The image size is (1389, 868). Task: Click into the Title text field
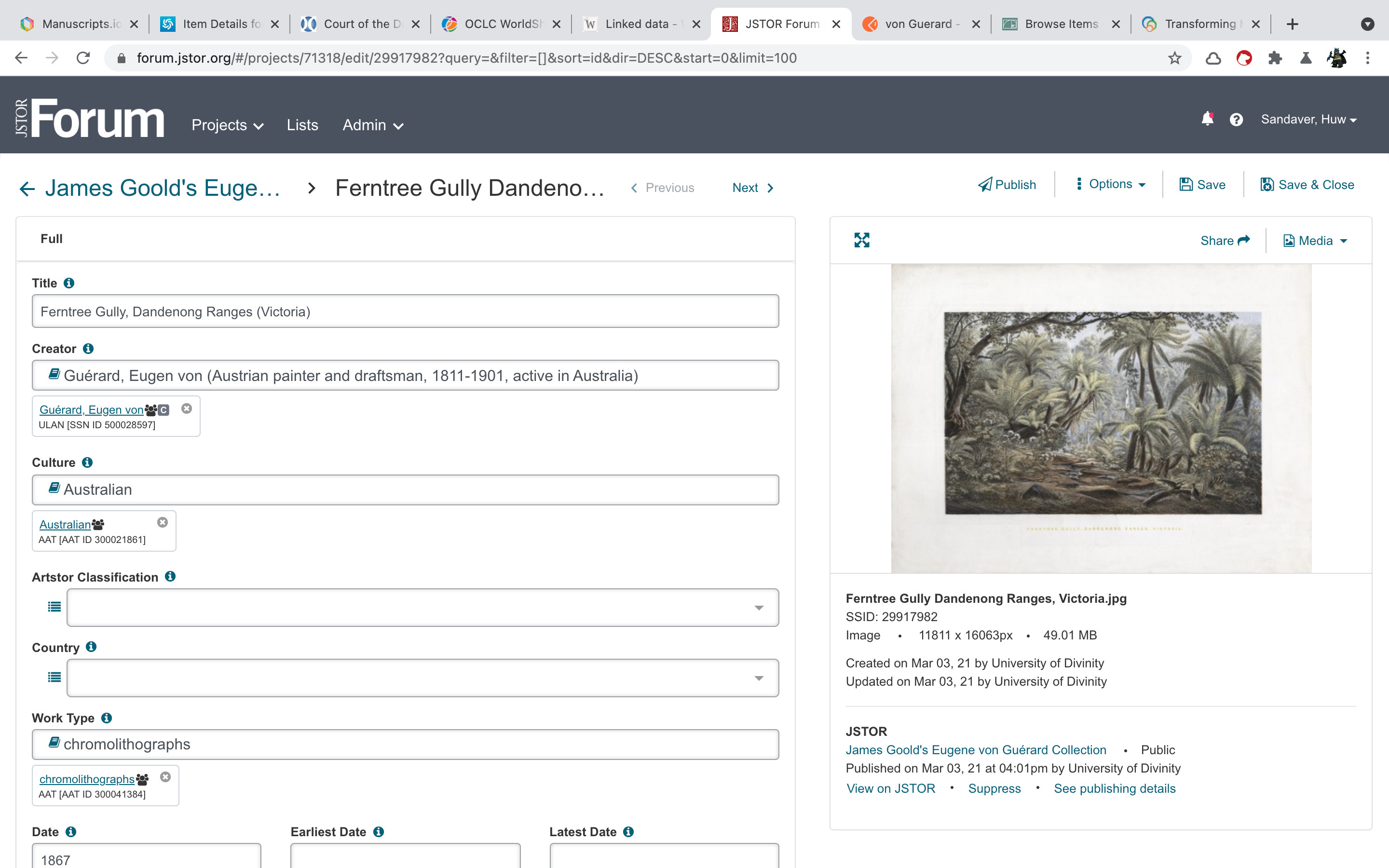point(405,312)
